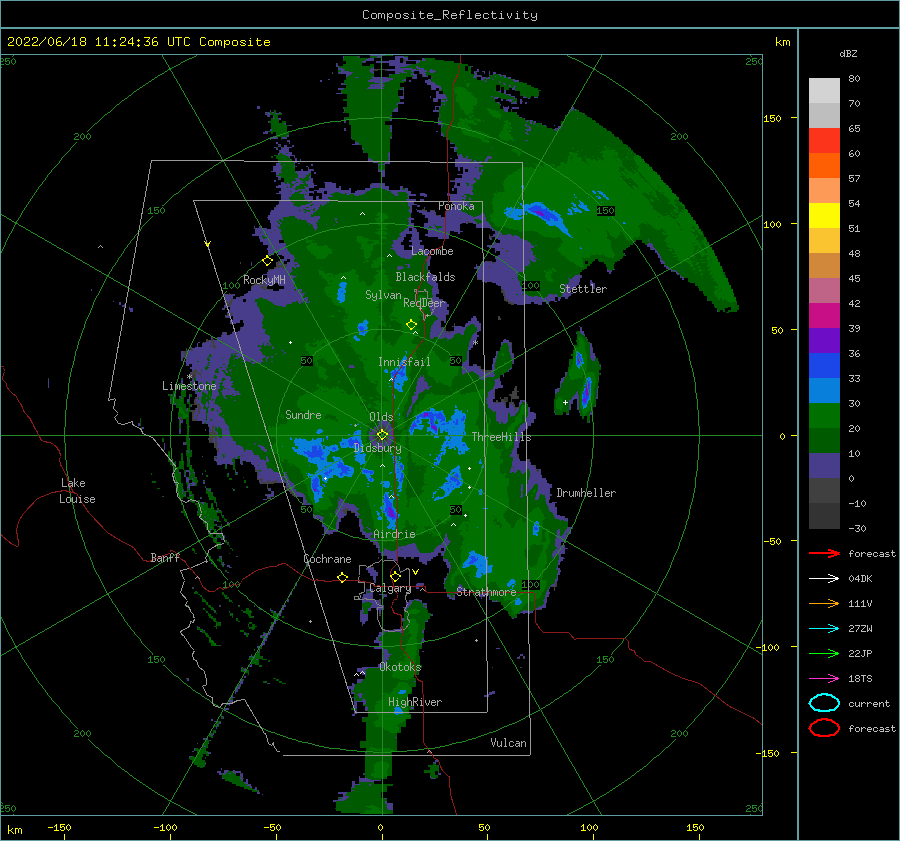This screenshot has width=900, height=841.
Task: Click the Calgary city label
Action: coord(390,588)
